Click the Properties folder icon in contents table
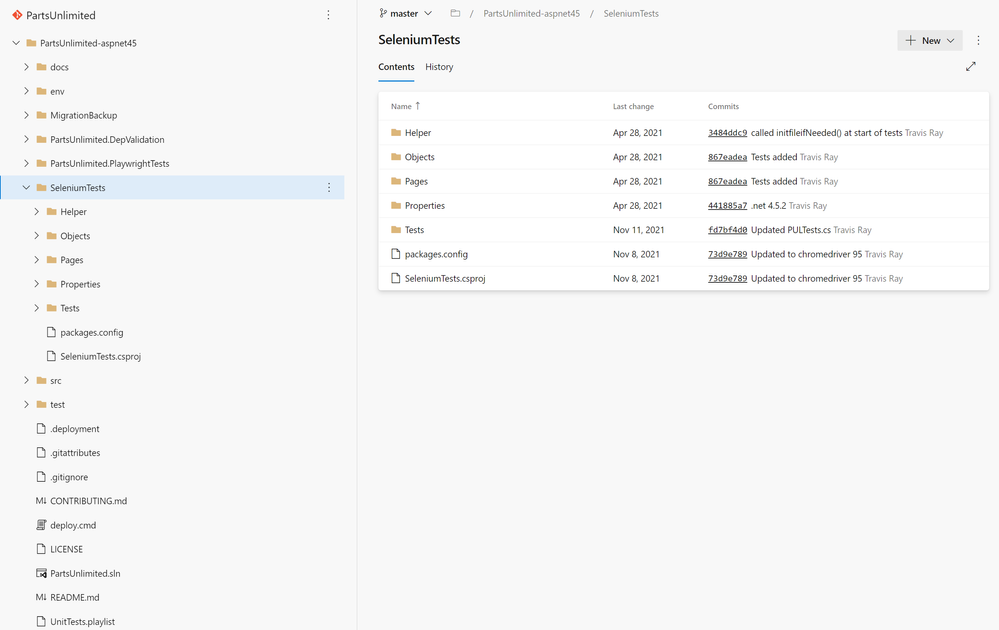The height and width of the screenshot is (630, 999). click(x=396, y=205)
